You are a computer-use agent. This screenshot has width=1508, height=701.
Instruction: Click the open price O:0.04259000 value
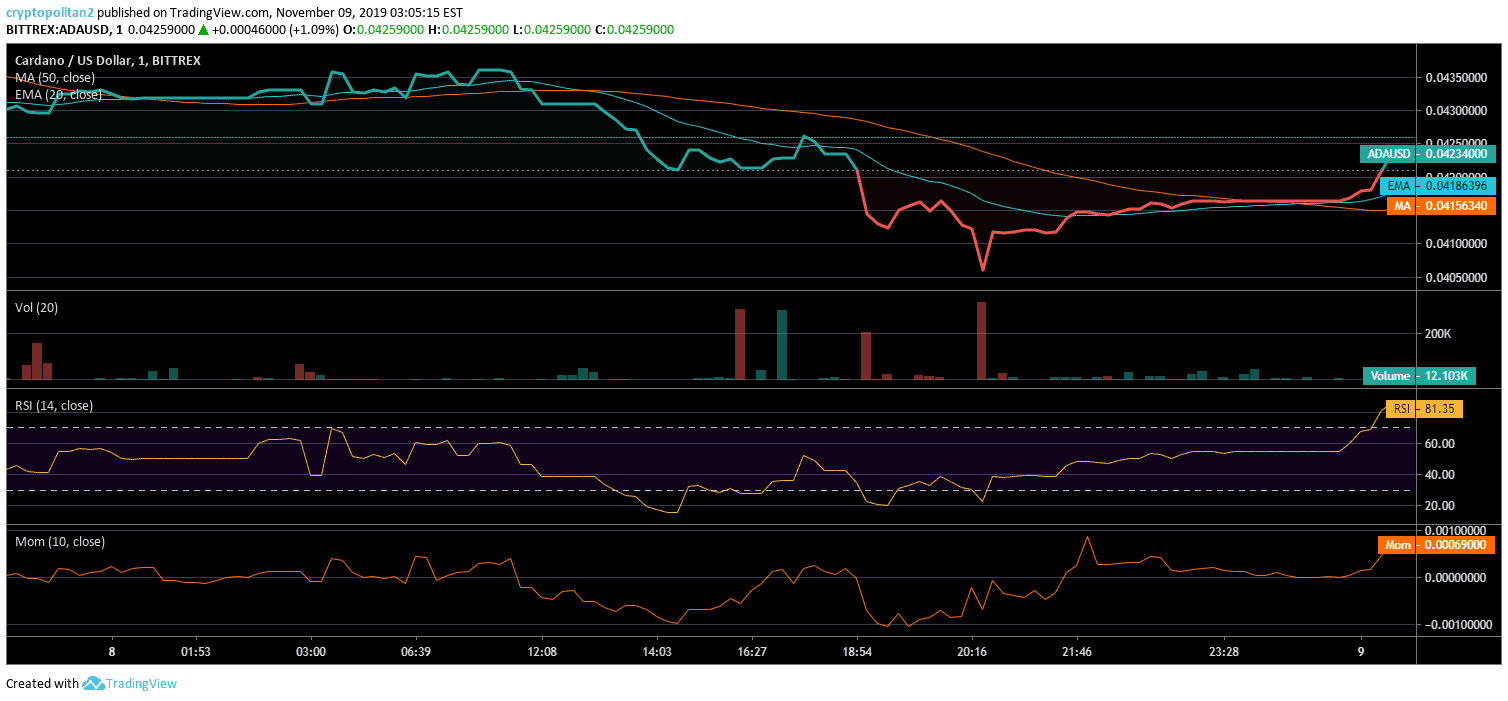(x=382, y=30)
